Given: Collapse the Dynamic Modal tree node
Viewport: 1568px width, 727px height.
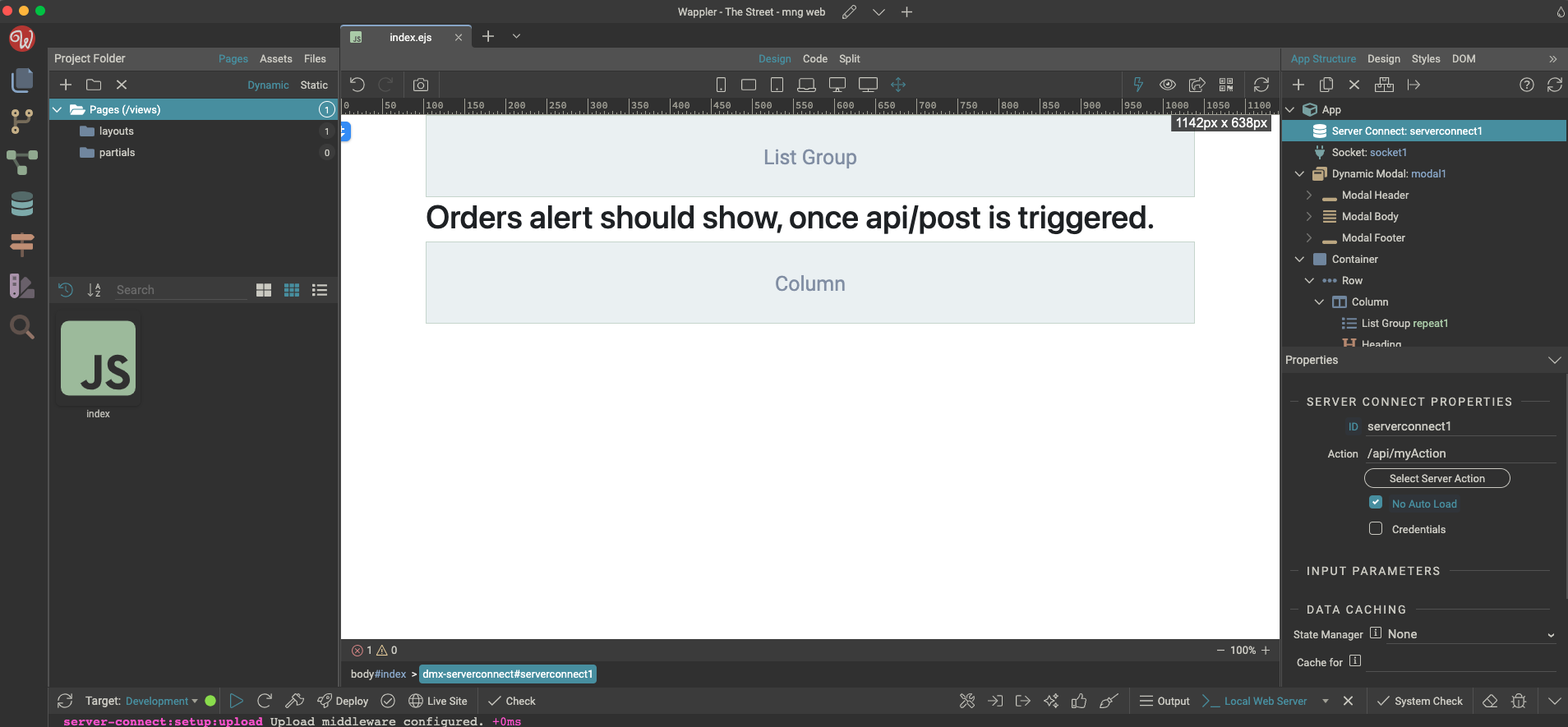Looking at the screenshot, I should (x=1299, y=174).
